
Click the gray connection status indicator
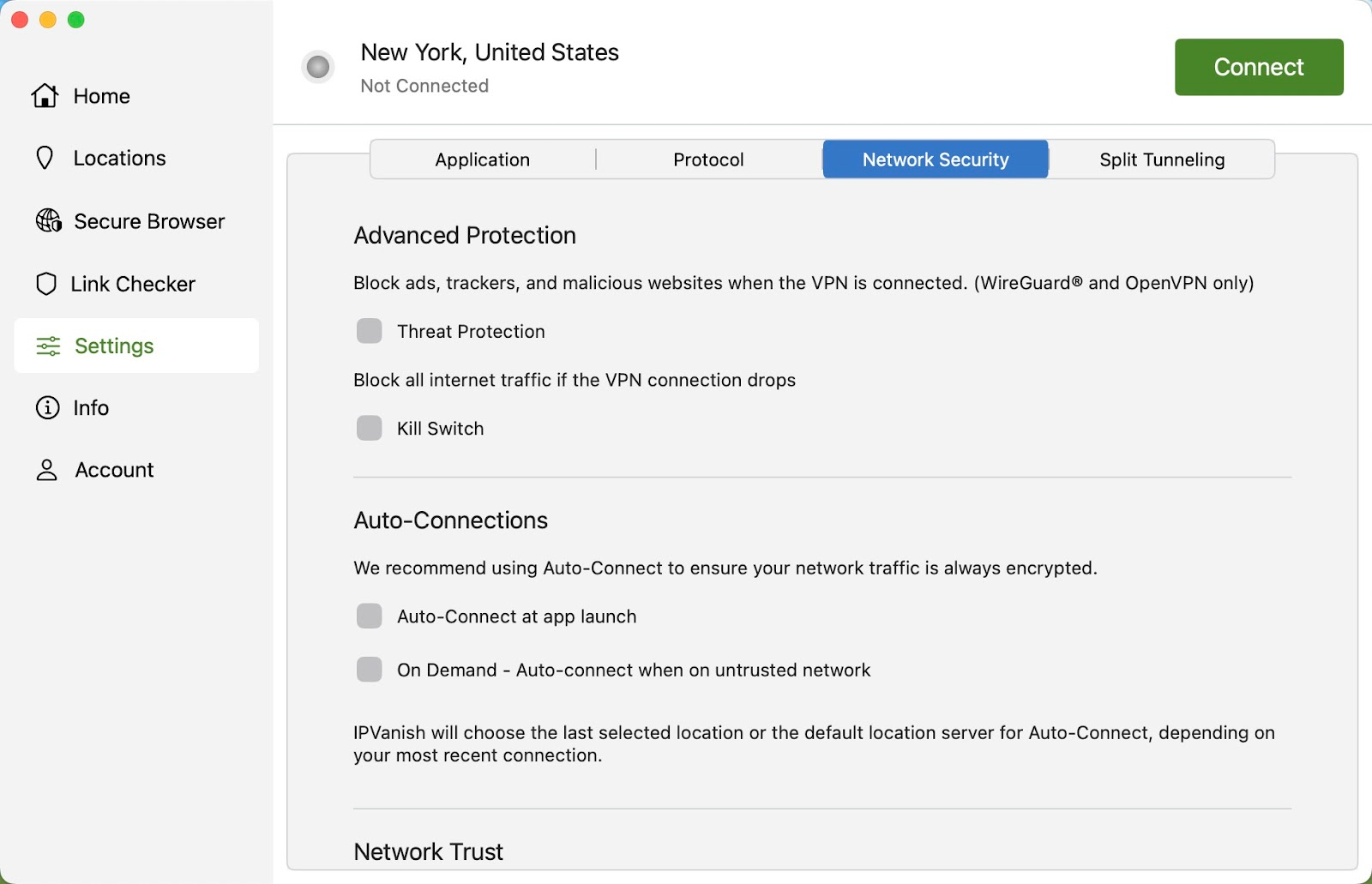point(318,67)
